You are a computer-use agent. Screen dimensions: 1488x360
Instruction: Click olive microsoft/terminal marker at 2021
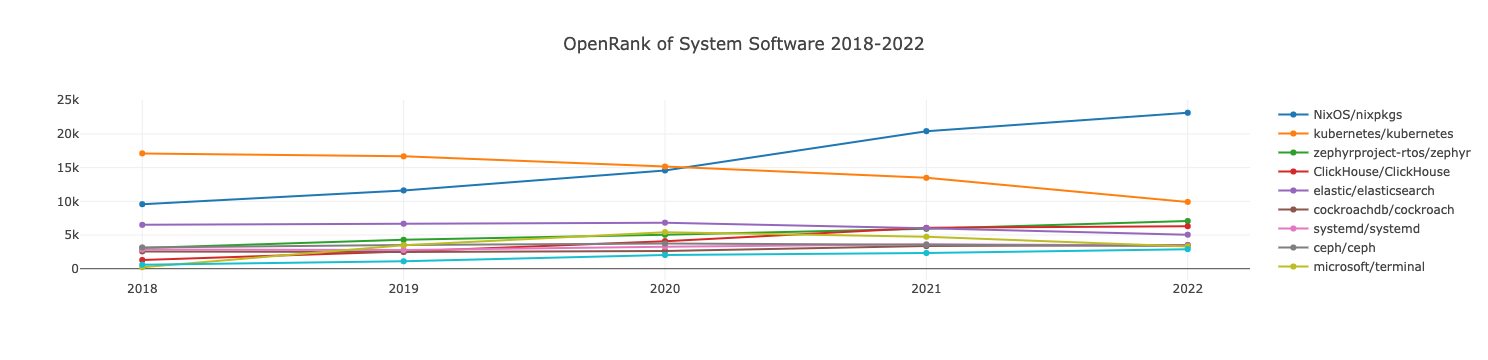(926, 237)
